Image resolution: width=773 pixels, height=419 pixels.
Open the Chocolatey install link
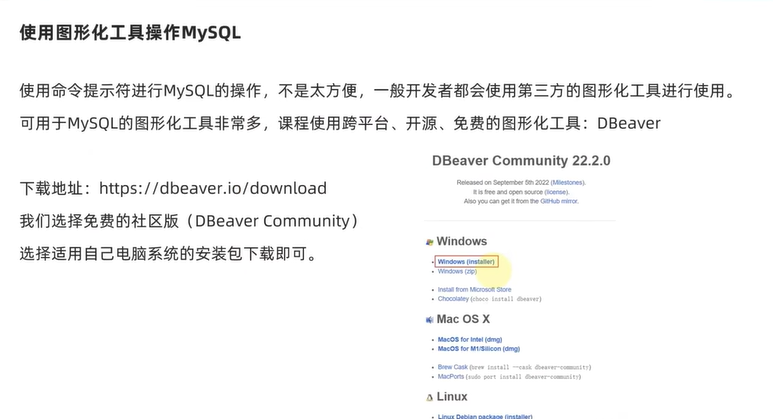pyautogui.click(x=453, y=299)
